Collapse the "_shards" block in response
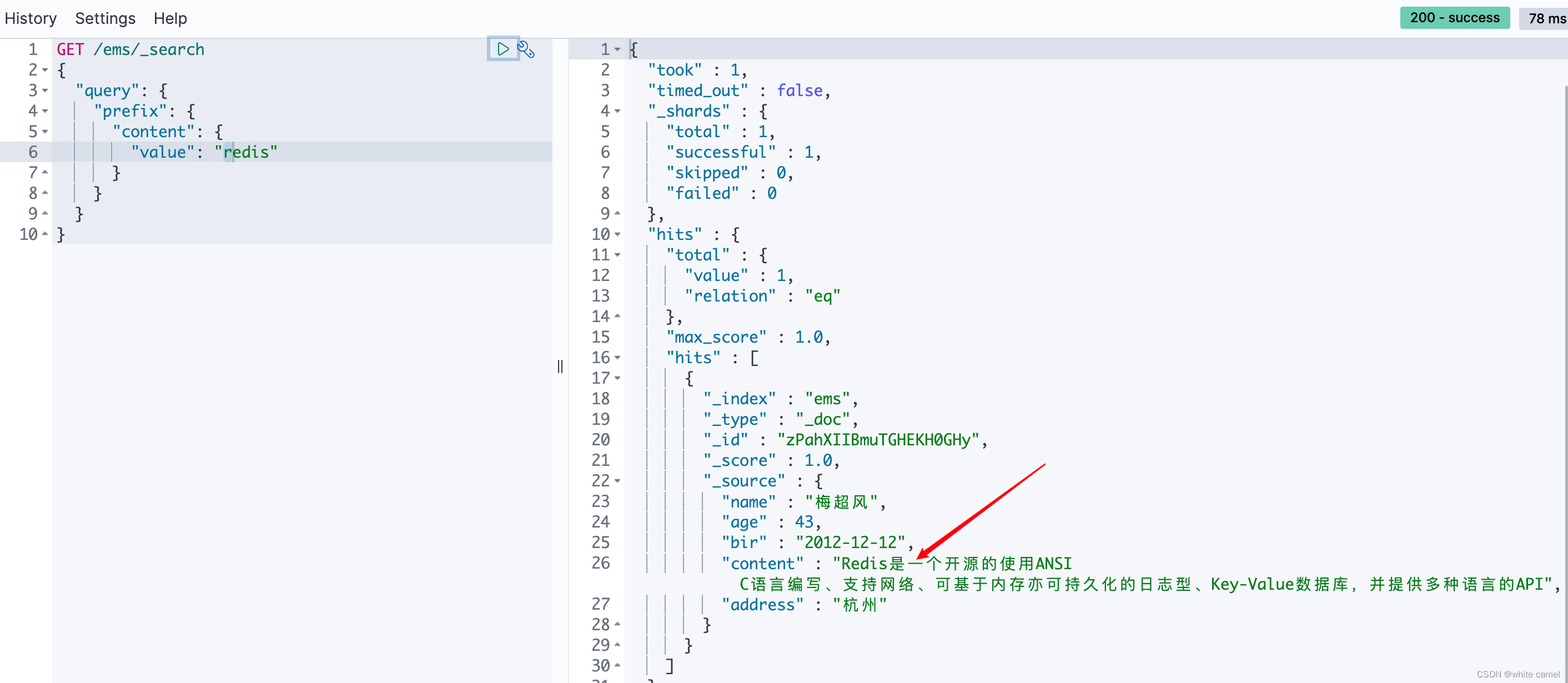 617,111
